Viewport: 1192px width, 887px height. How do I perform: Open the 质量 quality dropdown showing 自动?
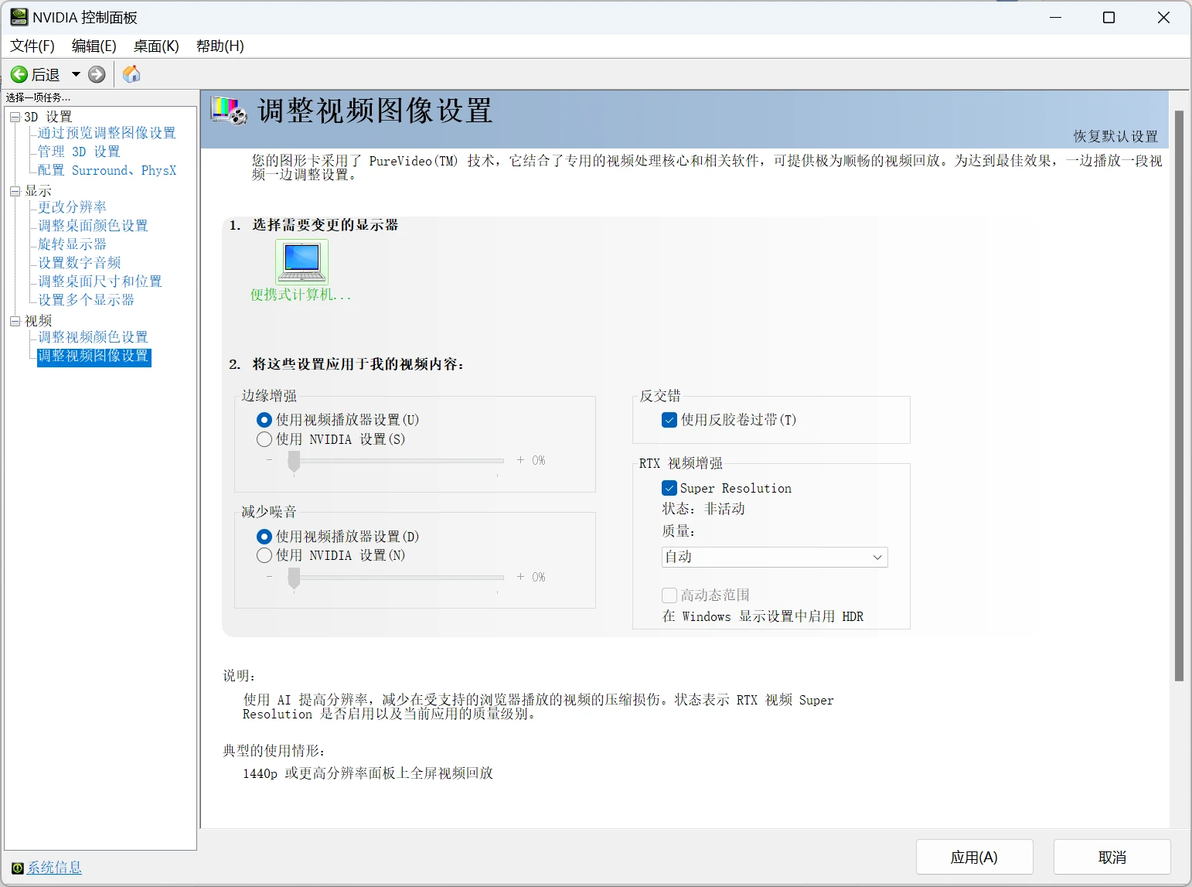click(775, 557)
